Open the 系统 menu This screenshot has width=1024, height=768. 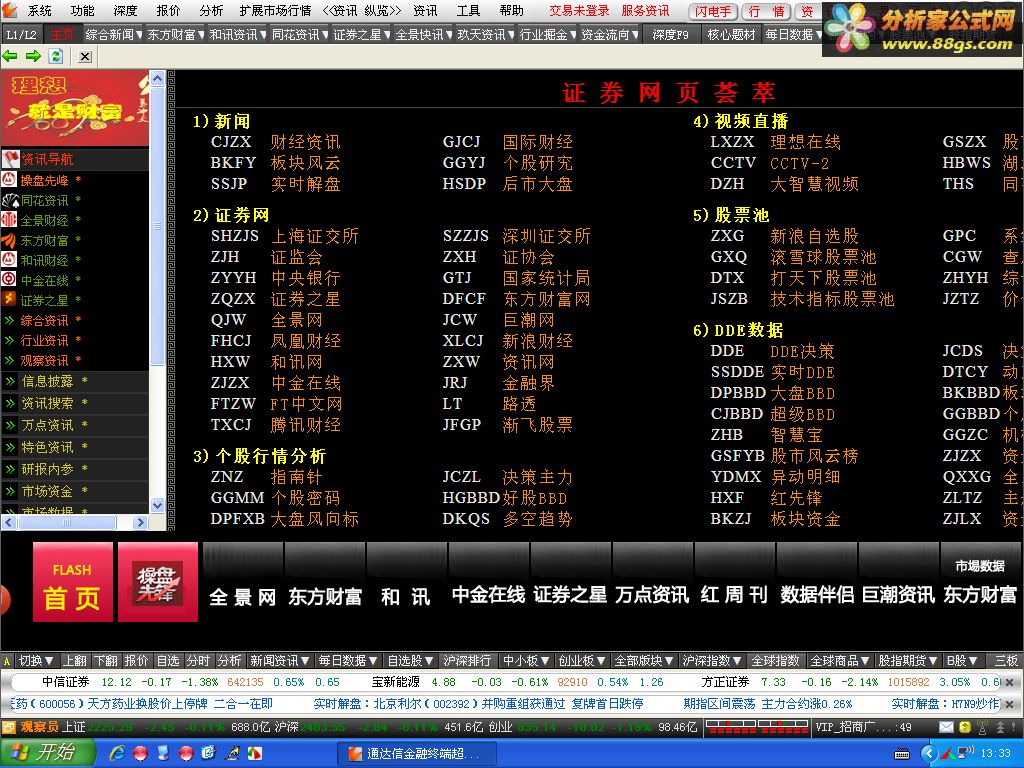click(39, 10)
